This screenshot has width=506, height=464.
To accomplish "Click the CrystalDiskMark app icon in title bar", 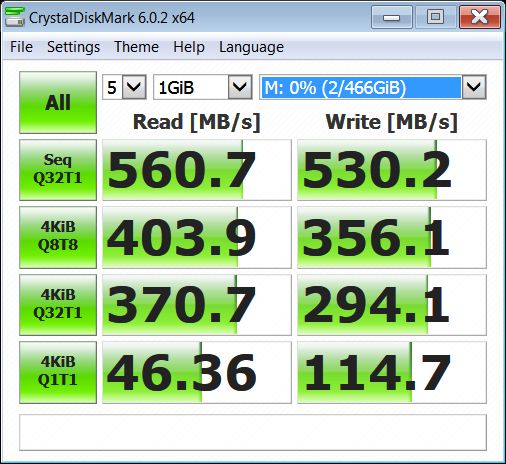I will (x=15, y=17).
